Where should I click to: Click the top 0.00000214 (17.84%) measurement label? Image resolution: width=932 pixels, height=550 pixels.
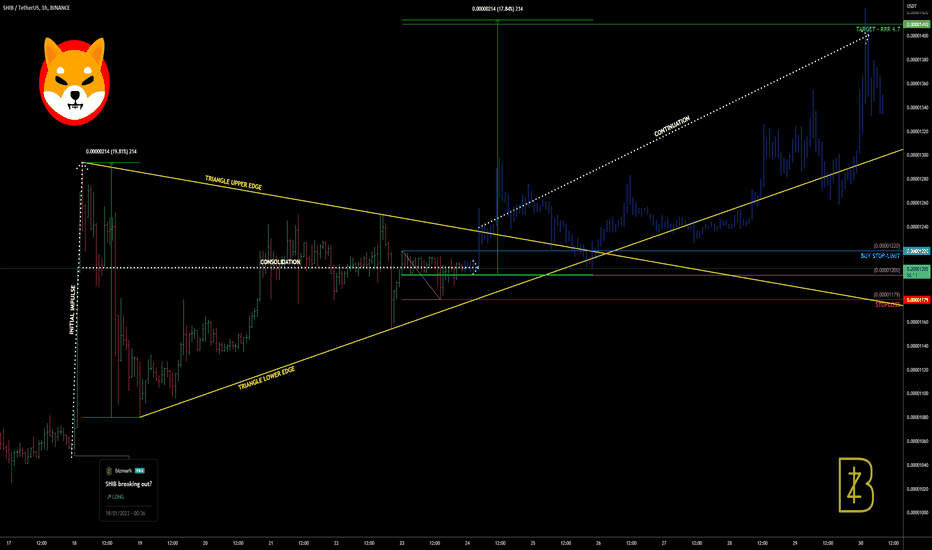point(498,9)
